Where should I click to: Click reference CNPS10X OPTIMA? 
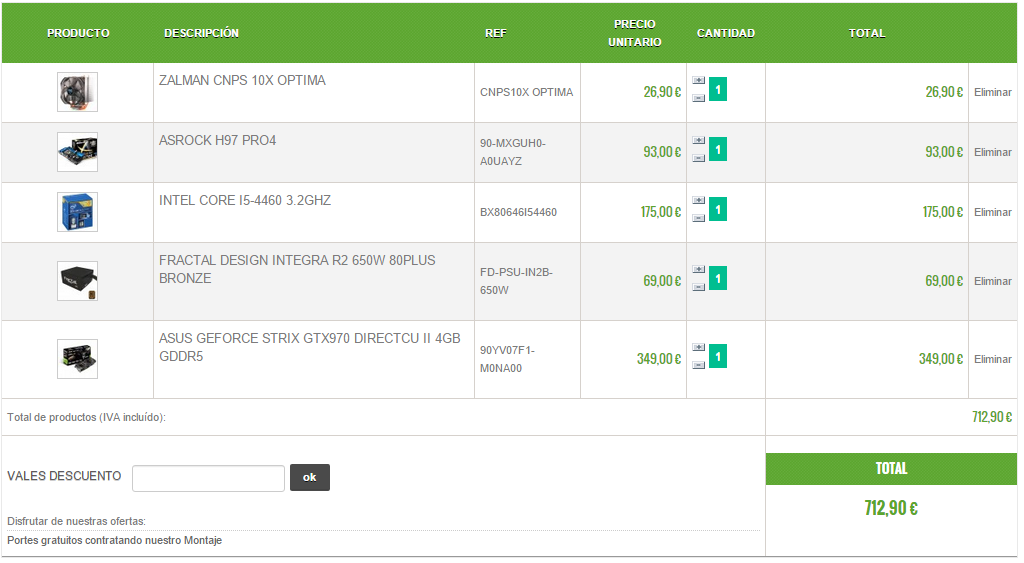[x=526, y=93]
